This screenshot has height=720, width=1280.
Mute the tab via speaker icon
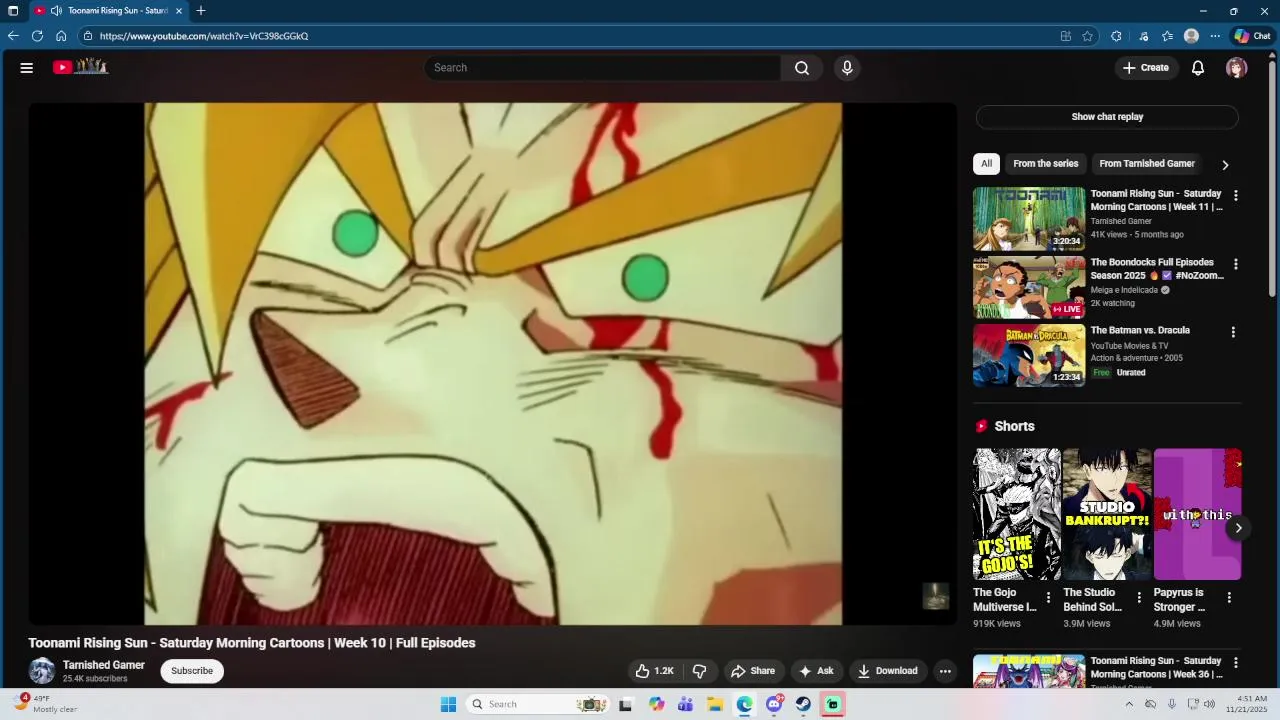coord(56,11)
